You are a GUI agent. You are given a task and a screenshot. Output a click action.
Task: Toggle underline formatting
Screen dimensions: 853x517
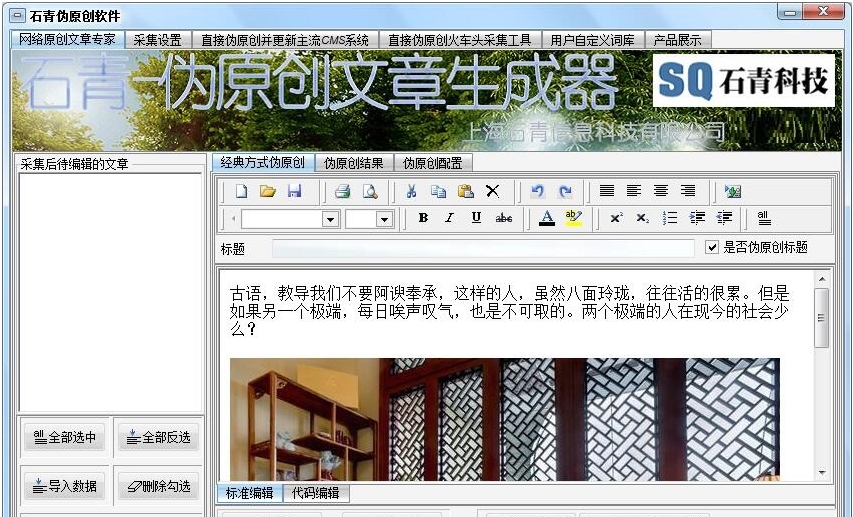(477, 218)
